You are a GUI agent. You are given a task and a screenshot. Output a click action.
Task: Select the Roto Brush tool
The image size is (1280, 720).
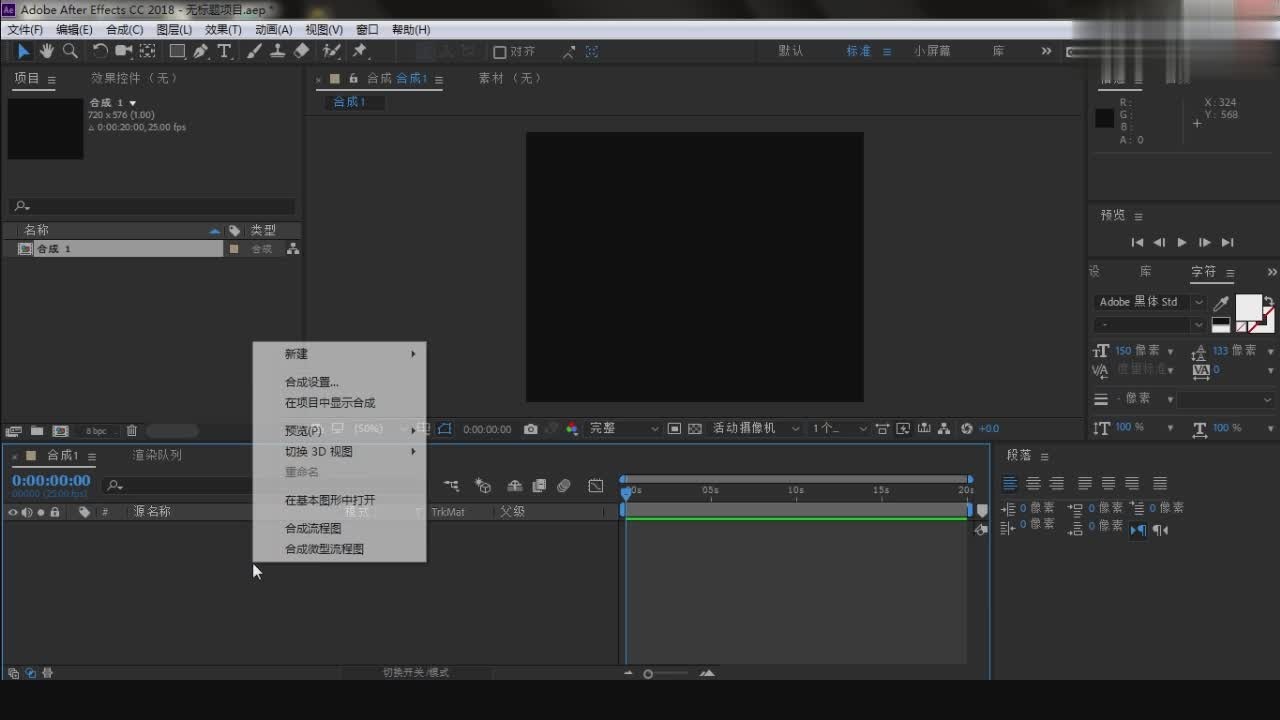(332, 51)
